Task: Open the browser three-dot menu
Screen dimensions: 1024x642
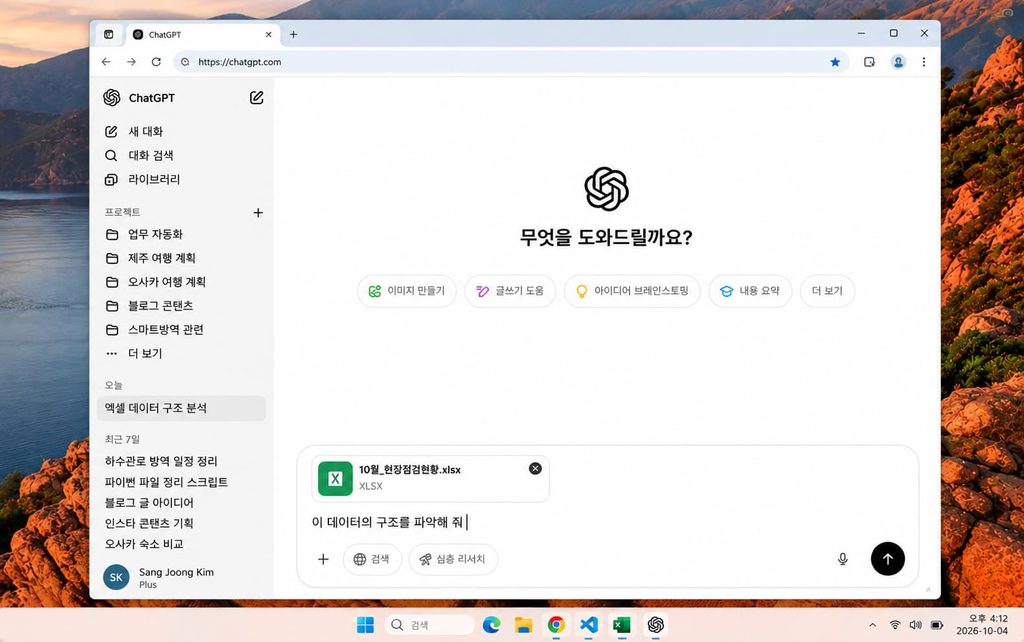Action: click(x=923, y=62)
